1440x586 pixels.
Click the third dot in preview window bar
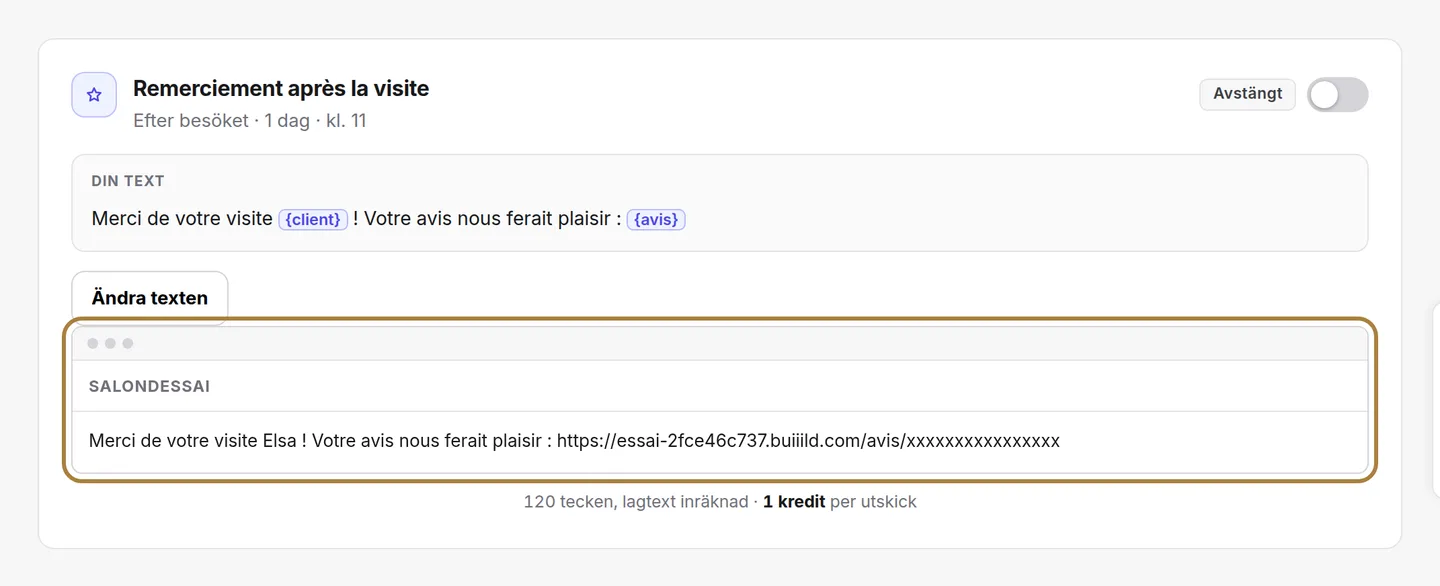pos(128,344)
